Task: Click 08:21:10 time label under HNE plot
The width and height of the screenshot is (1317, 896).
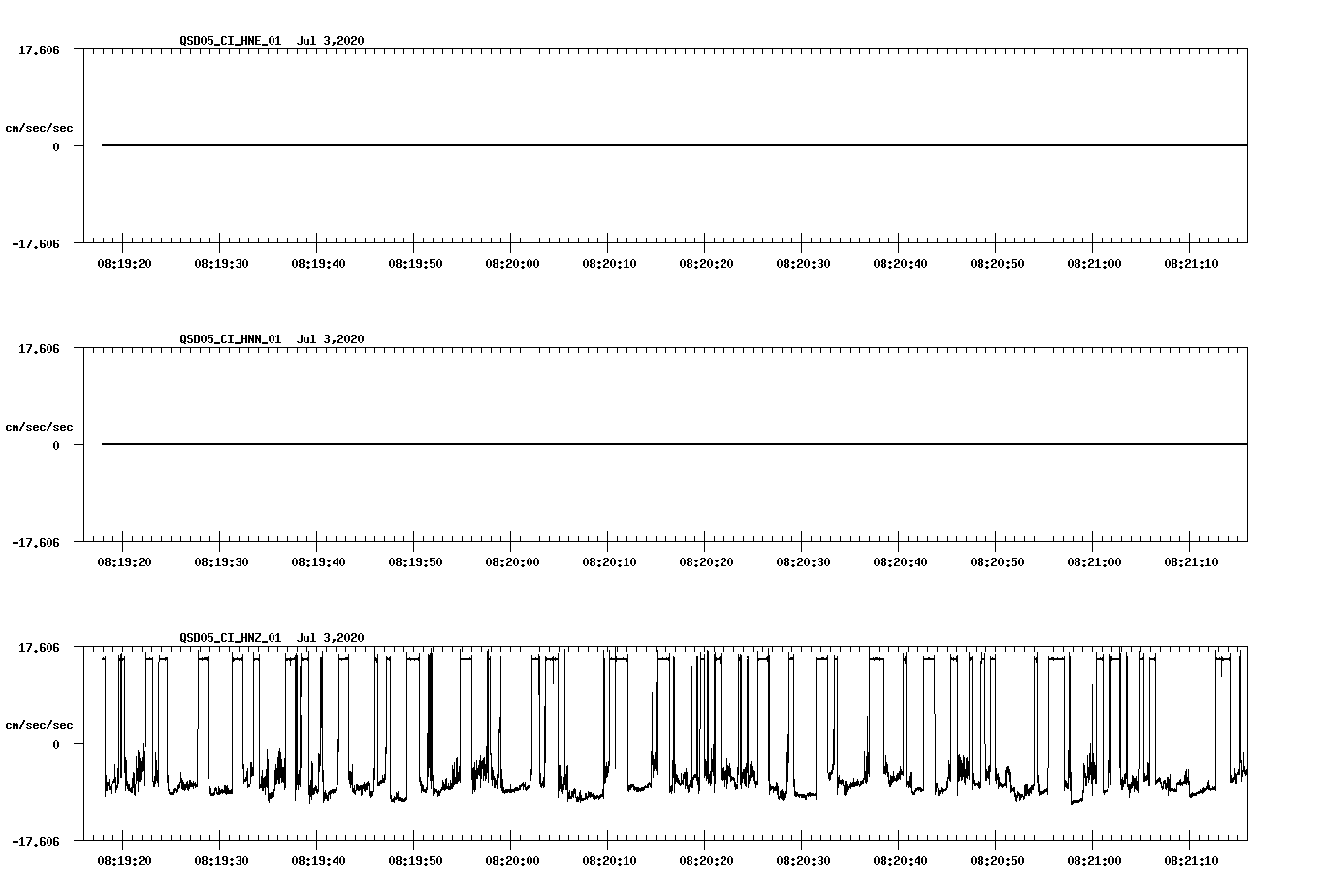Action: [x=1191, y=263]
